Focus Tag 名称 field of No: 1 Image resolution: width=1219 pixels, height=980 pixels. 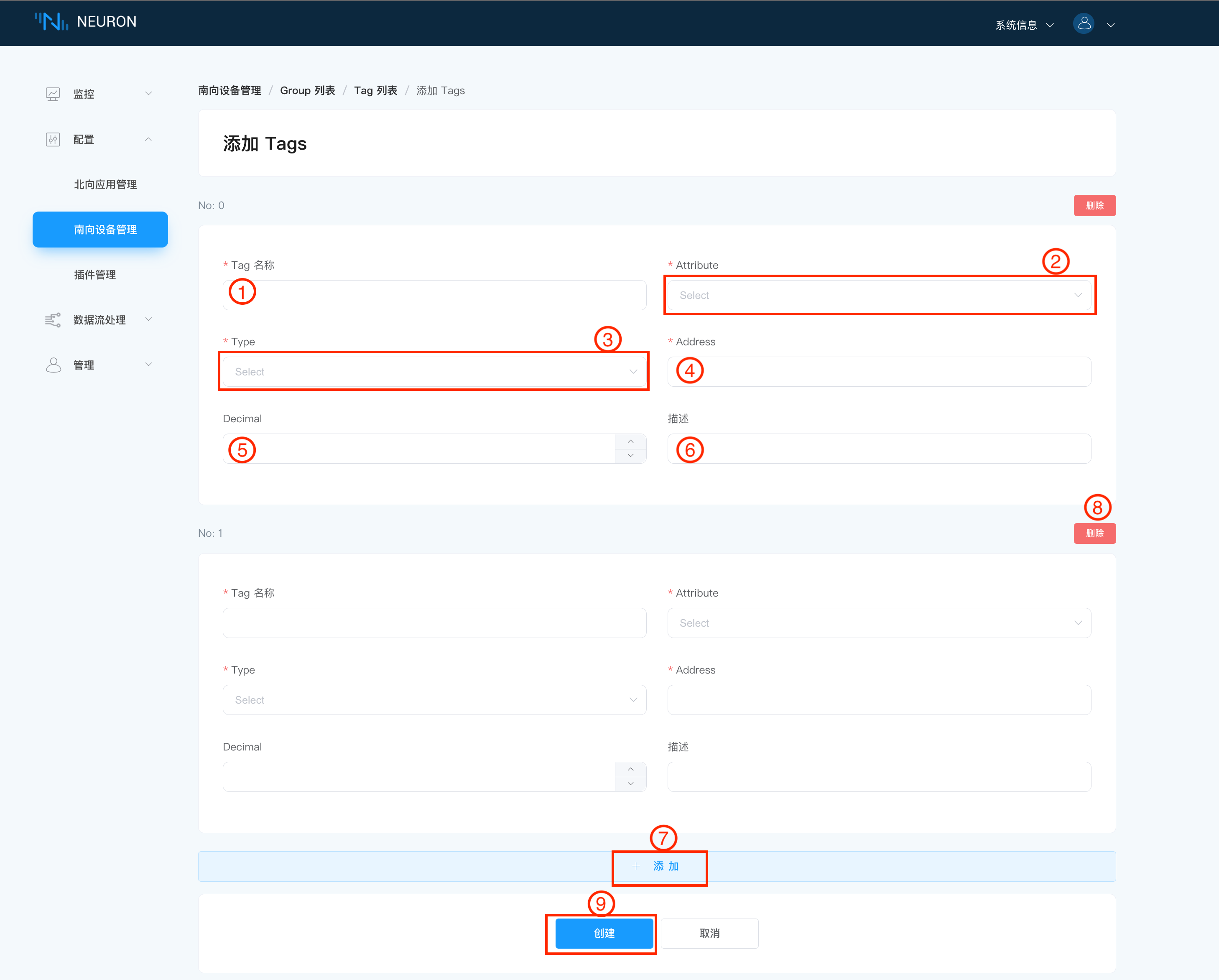[434, 623]
